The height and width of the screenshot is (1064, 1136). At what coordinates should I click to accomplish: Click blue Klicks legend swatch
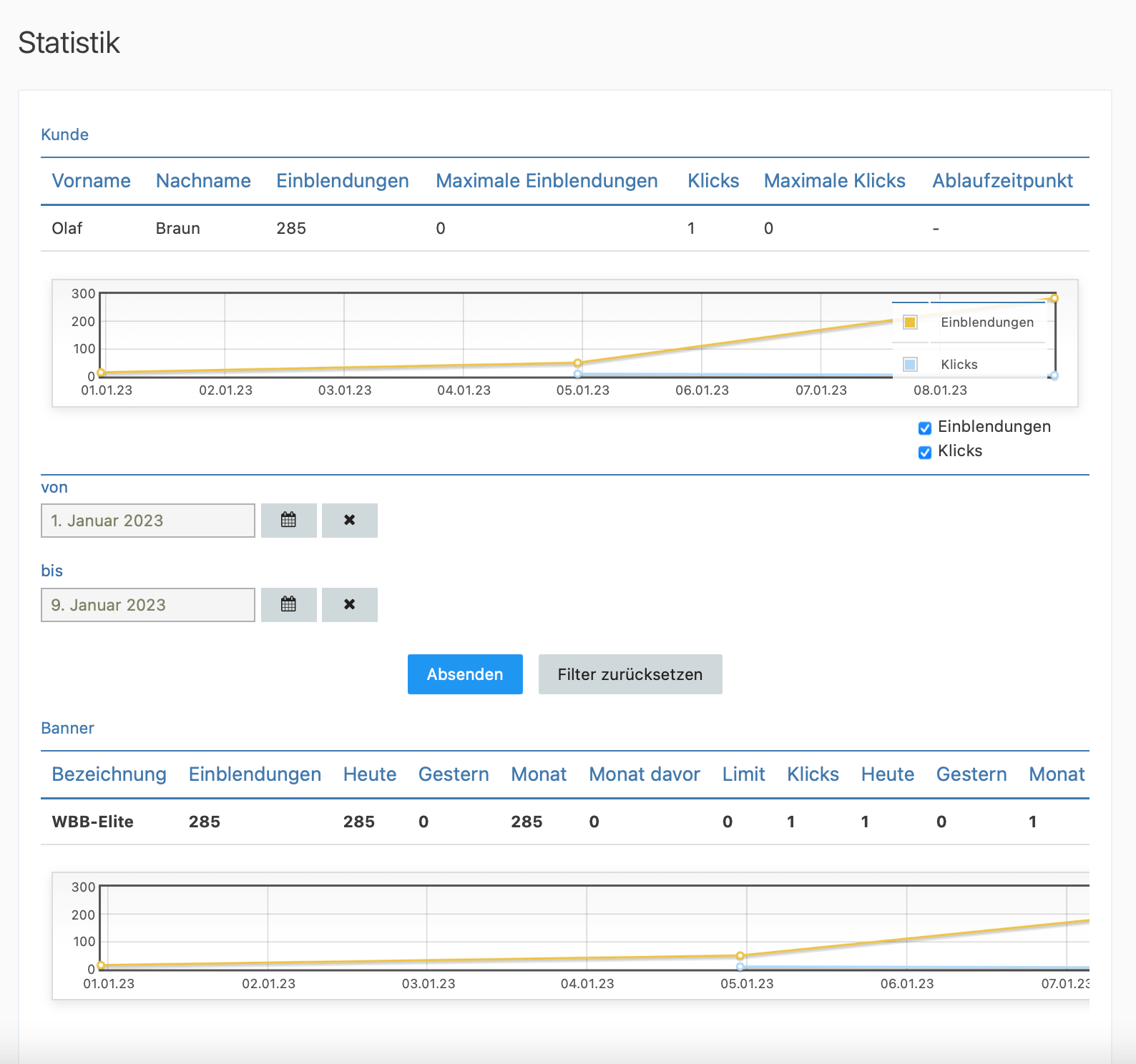click(910, 365)
